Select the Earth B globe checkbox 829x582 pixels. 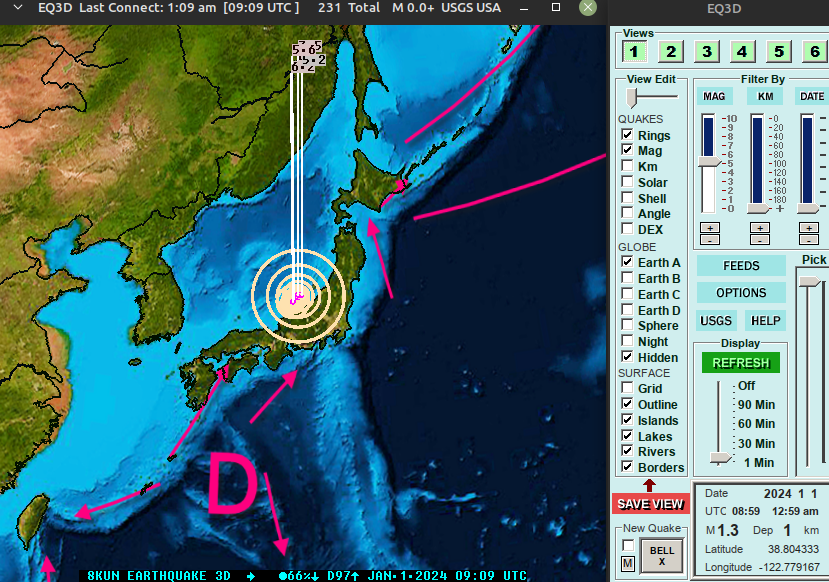pyautogui.click(x=627, y=278)
